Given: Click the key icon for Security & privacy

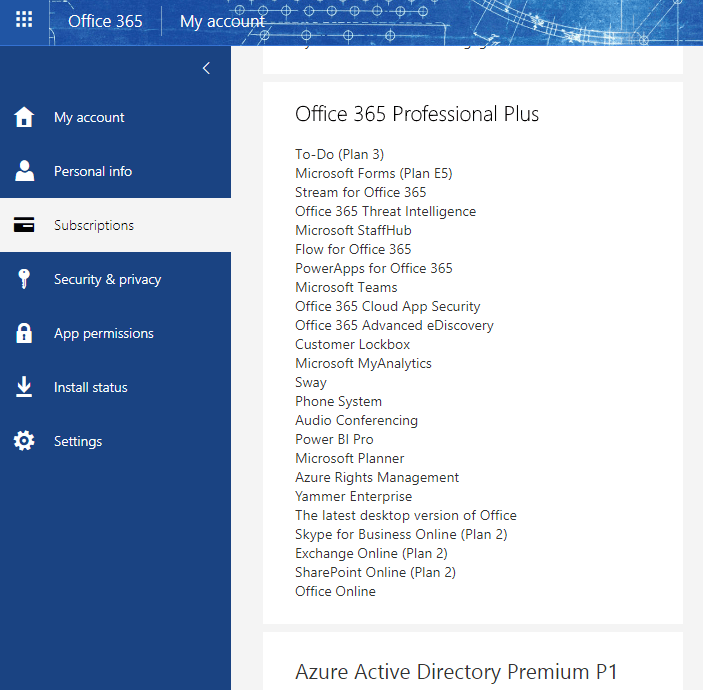Looking at the screenshot, I should (24, 279).
